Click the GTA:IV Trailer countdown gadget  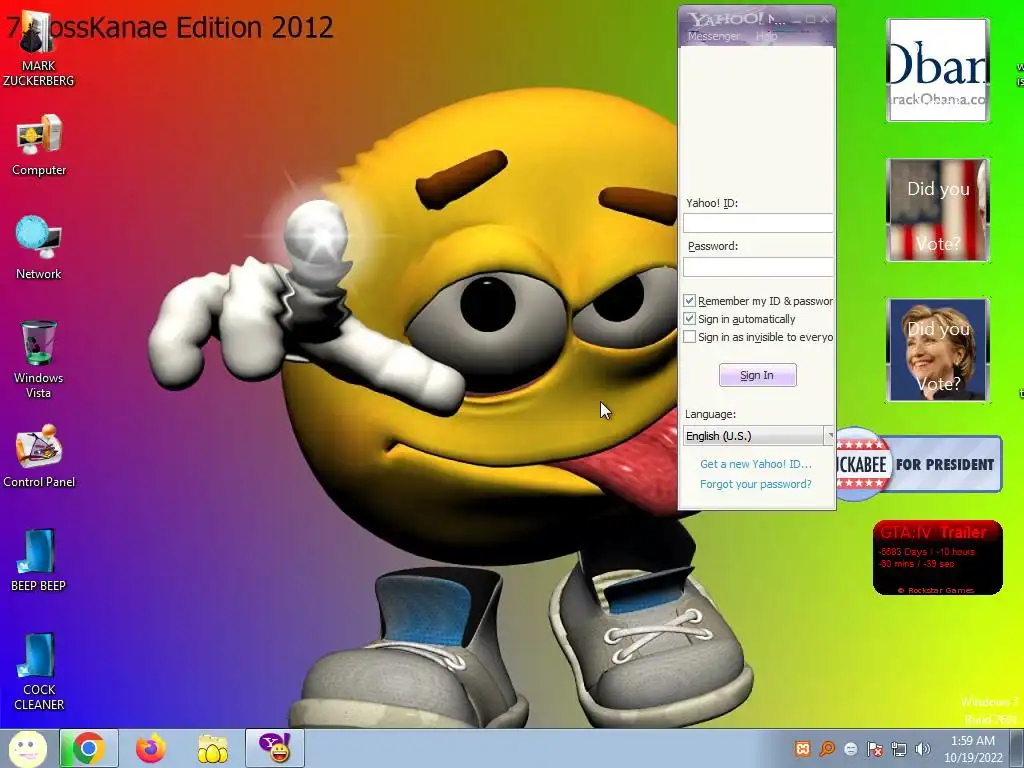click(x=937, y=558)
